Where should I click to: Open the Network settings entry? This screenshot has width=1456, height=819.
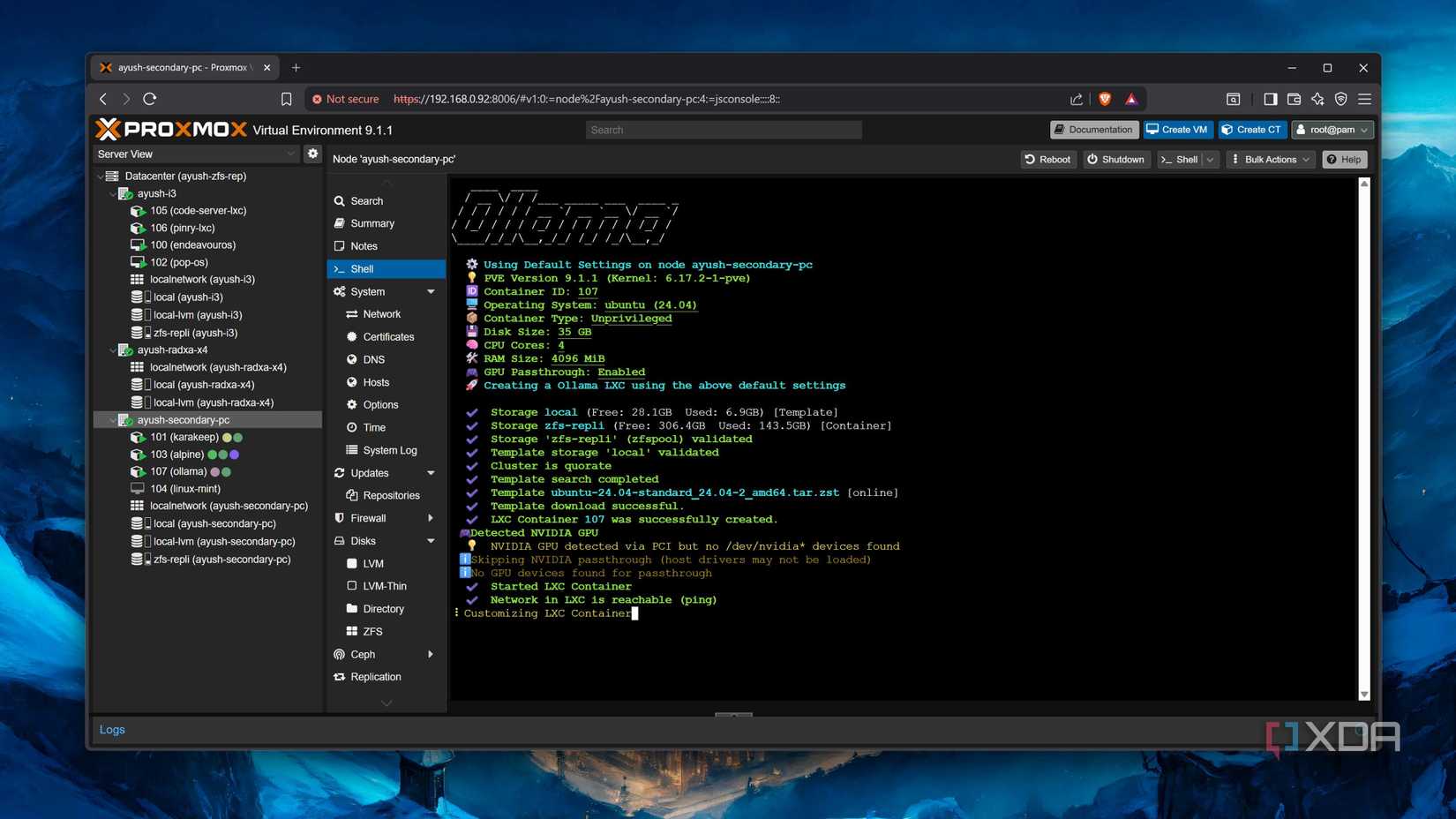tap(381, 314)
